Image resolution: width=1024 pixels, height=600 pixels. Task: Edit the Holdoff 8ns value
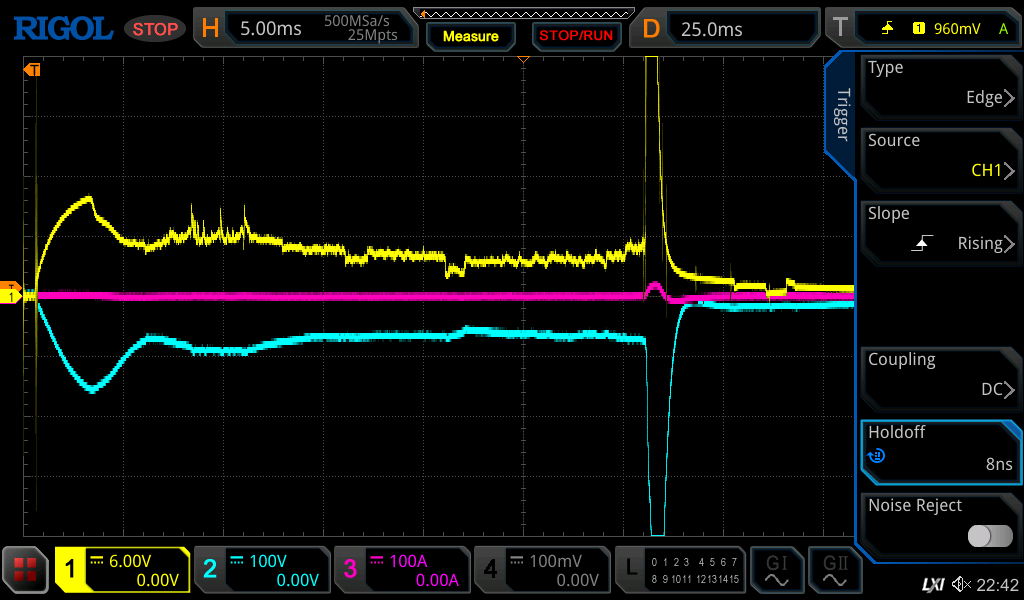[940, 448]
